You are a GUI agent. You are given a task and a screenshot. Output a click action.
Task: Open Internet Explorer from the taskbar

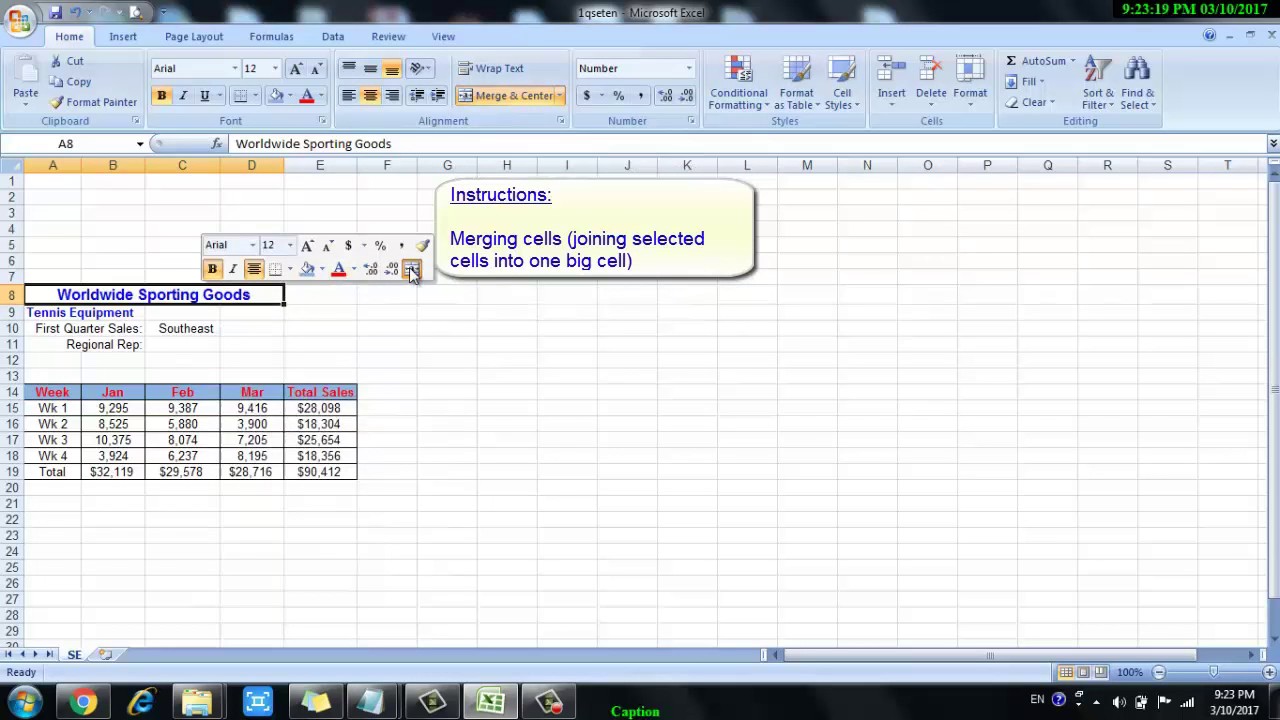(x=141, y=702)
